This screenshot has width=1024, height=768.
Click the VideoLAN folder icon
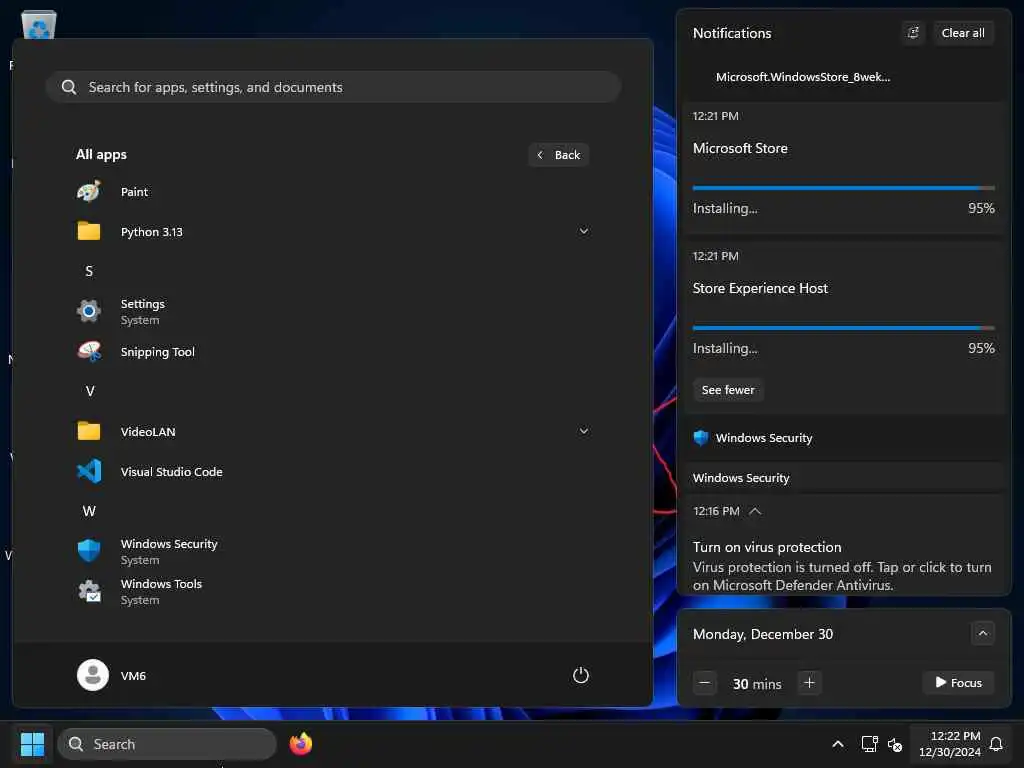click(89, 431)
